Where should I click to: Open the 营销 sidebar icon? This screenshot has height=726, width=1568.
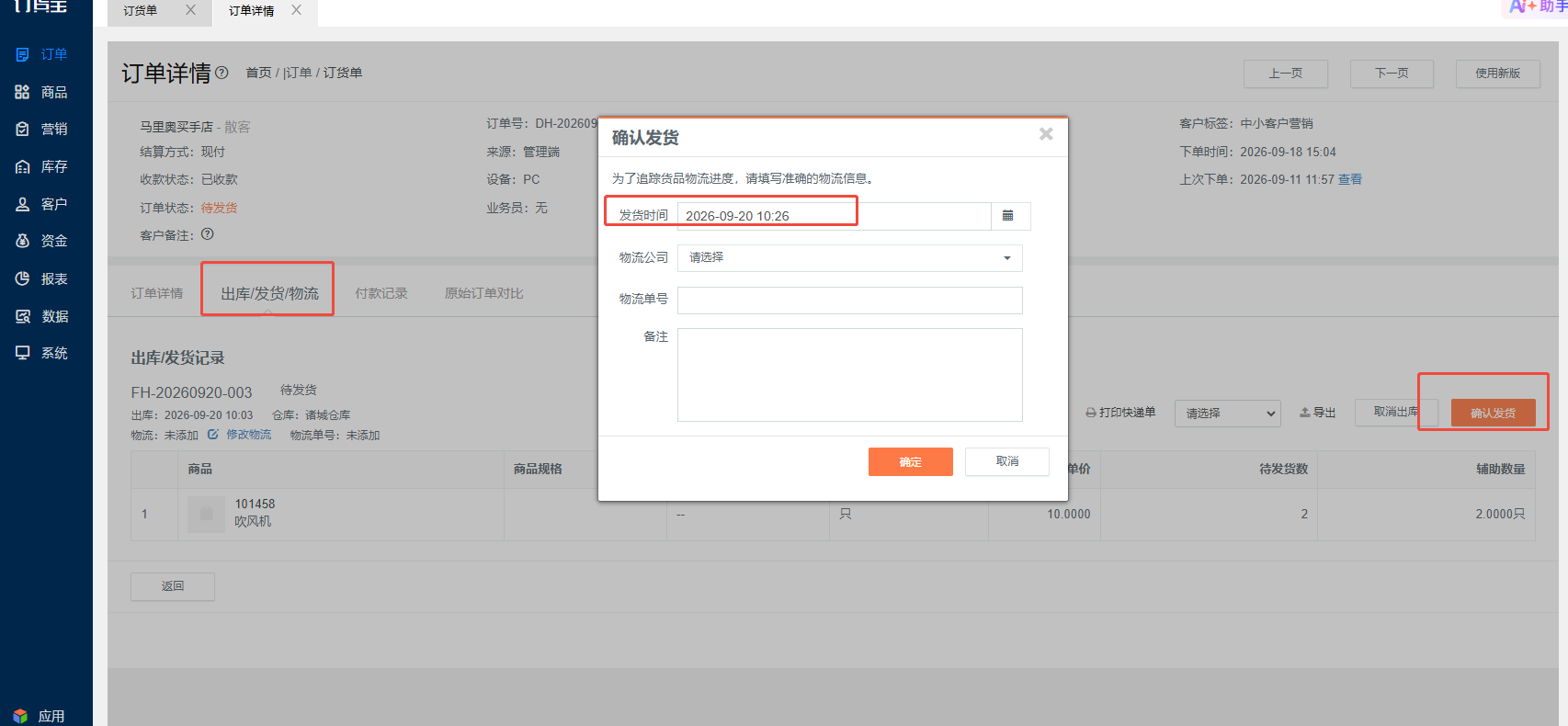23,129
